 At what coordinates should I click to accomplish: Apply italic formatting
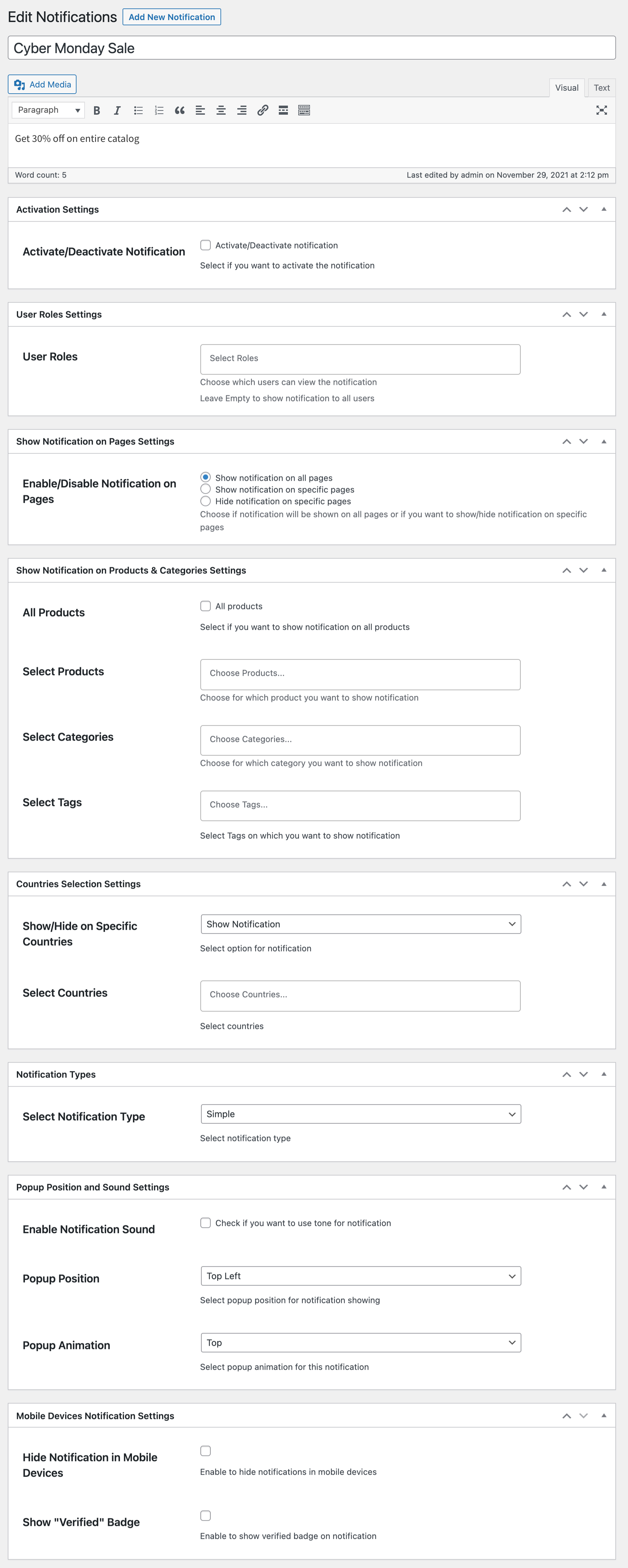[x=117, y=110]
